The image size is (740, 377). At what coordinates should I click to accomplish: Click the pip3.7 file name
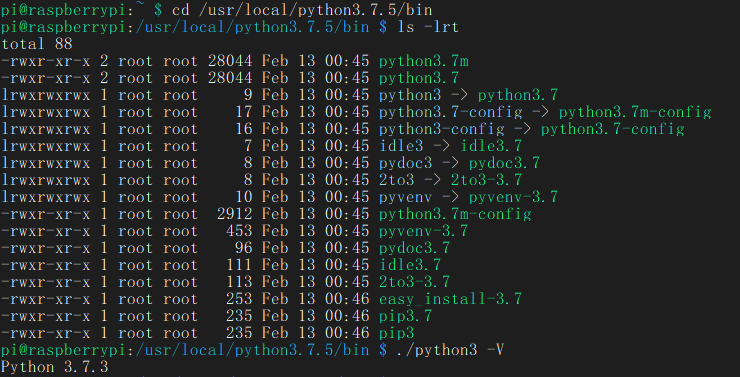coord(405,316)
